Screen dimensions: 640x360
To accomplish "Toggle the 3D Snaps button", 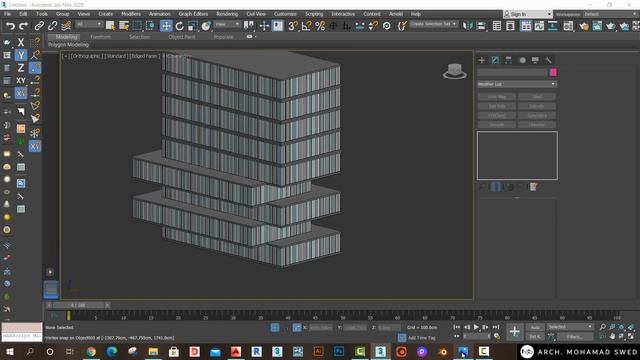I will (293, 26).
